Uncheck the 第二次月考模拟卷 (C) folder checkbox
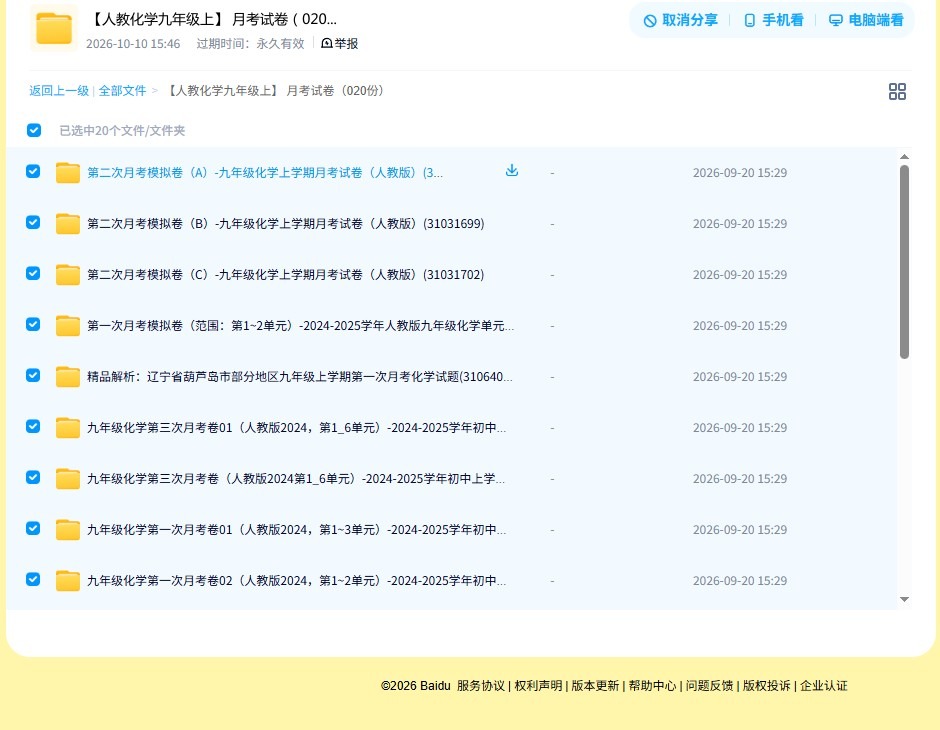 pyautogui.click(x=33, y=273)
